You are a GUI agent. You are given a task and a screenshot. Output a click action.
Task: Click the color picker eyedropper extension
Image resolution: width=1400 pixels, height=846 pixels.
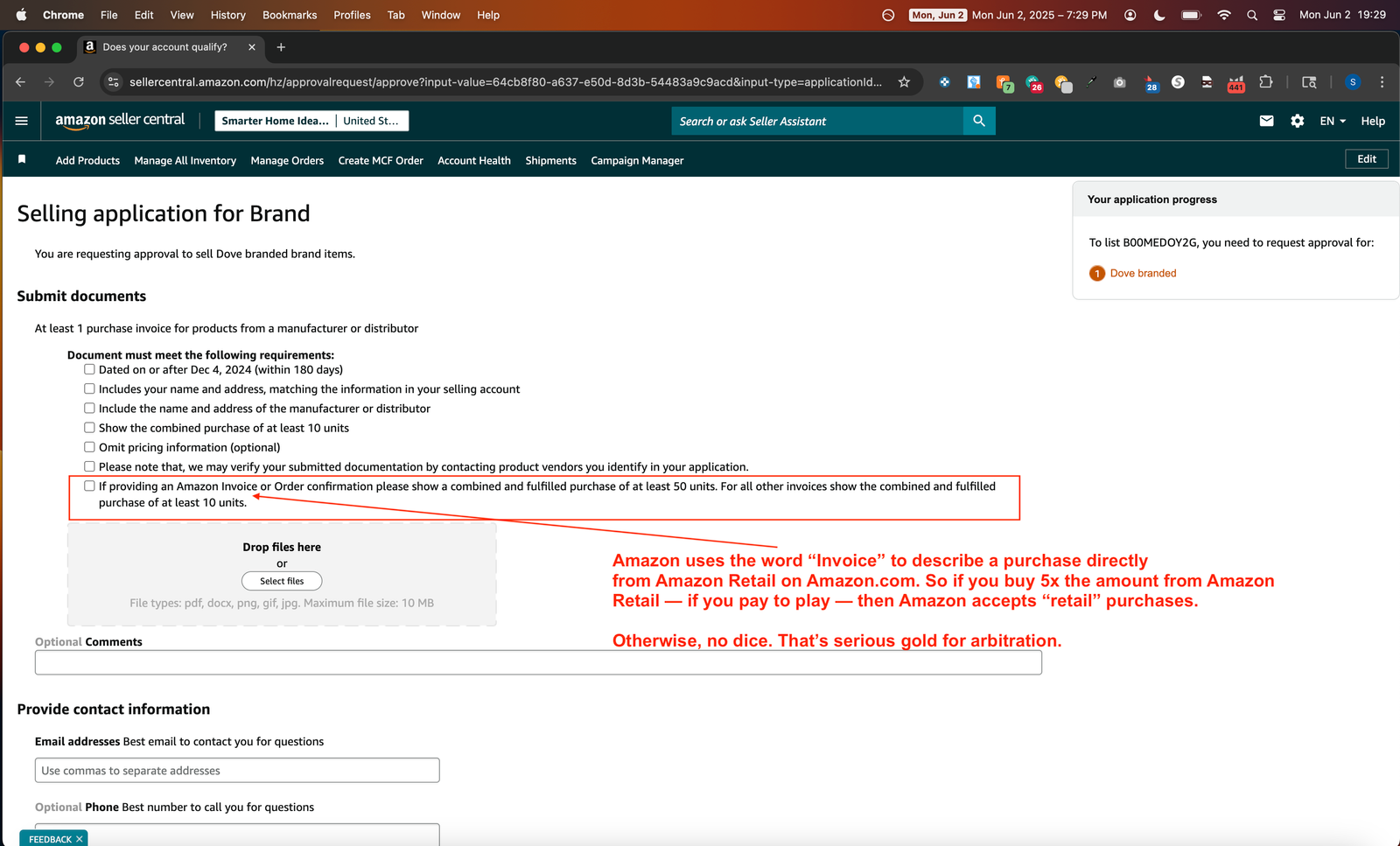click(x=1091, y=82)
